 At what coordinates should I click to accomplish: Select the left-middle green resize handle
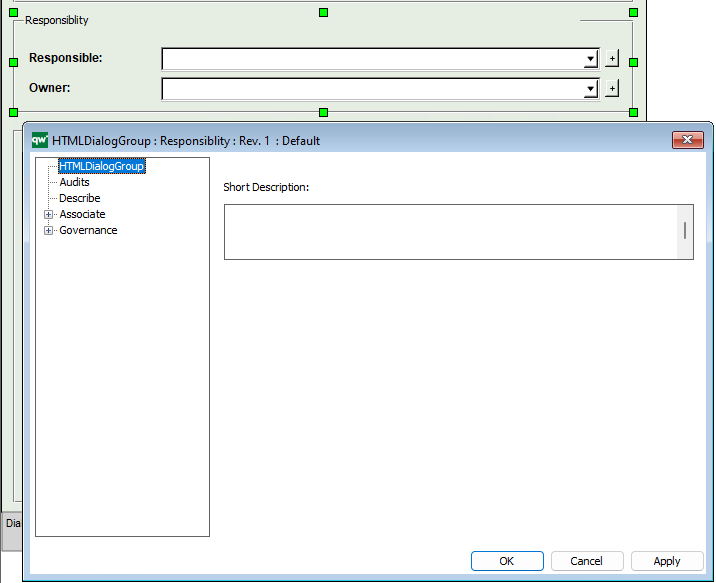14,62
